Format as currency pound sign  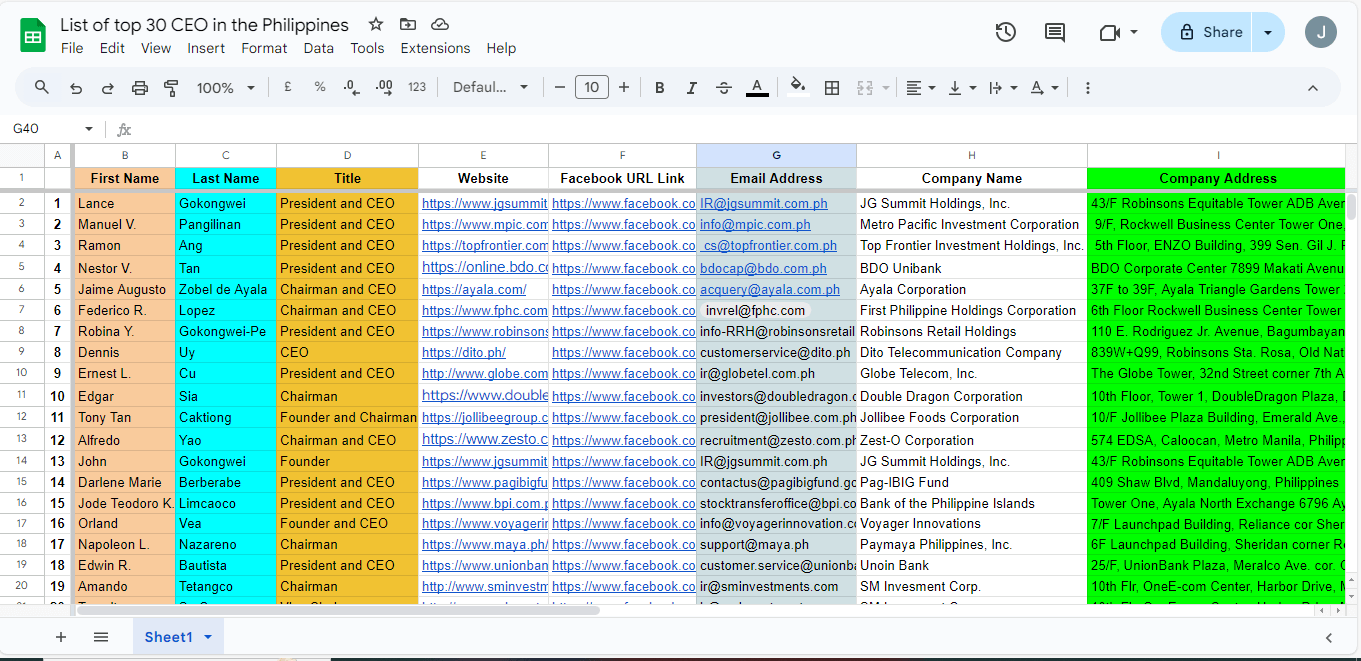pyautogui.click(x=288, y=87)
